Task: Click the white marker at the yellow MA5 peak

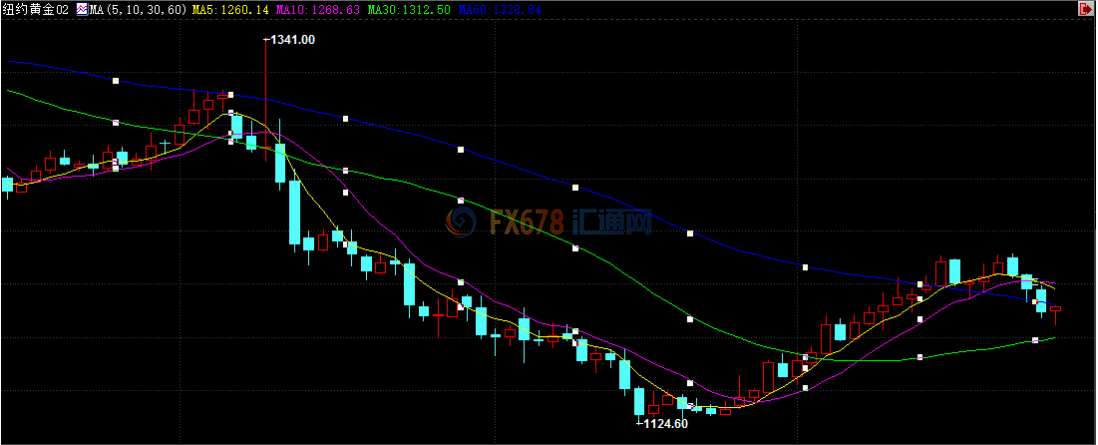Action: coord(230,113)
